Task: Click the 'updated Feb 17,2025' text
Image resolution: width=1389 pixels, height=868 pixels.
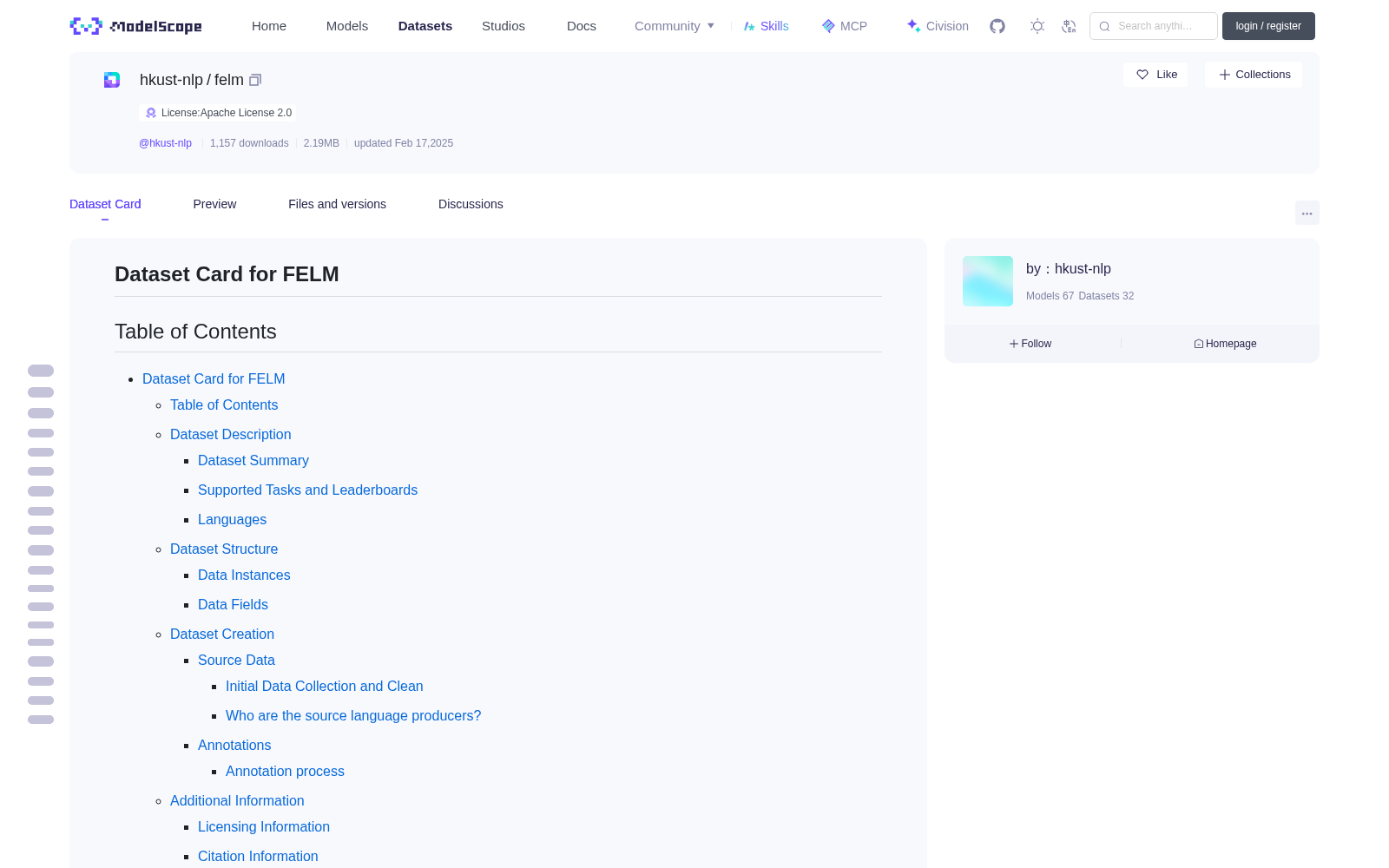Action: 404,143
